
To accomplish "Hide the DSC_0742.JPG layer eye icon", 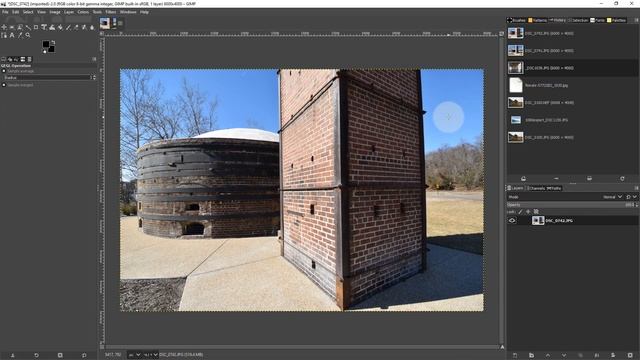I will [x=512, y=220].
